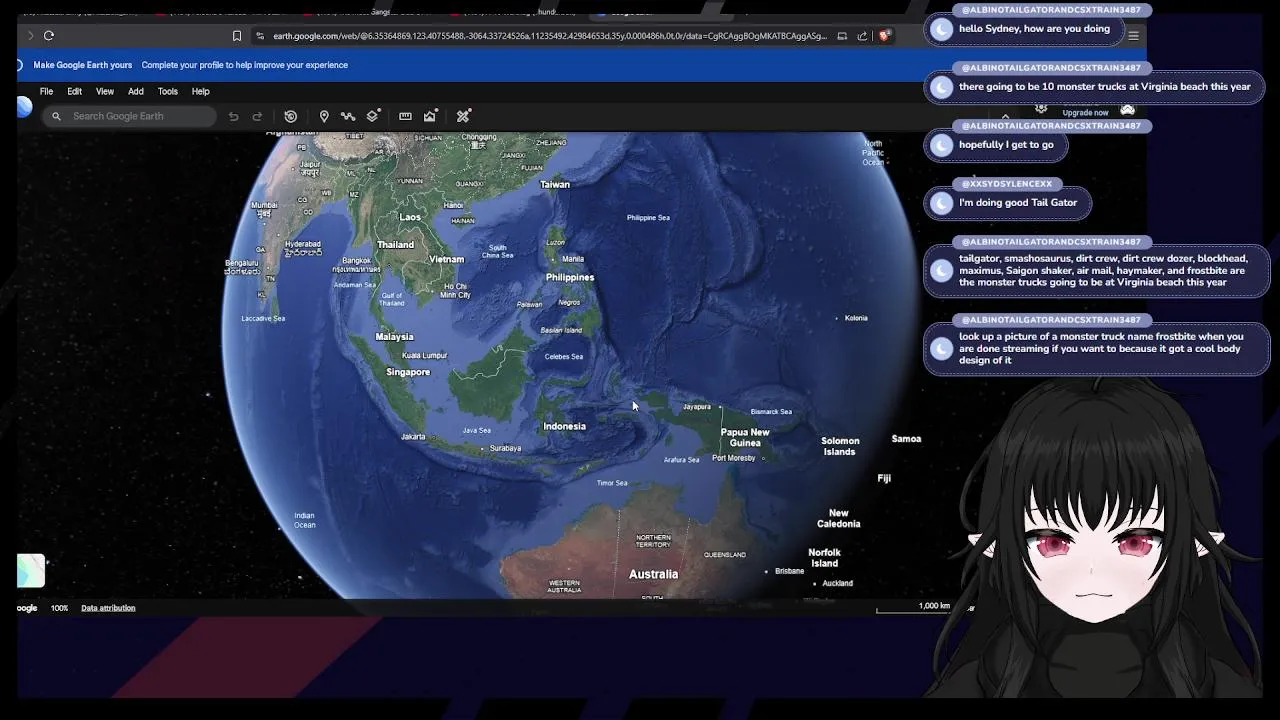Click the Laos label on the map
Viewport: 1280px width, 720px height.
tap(410, 217)
